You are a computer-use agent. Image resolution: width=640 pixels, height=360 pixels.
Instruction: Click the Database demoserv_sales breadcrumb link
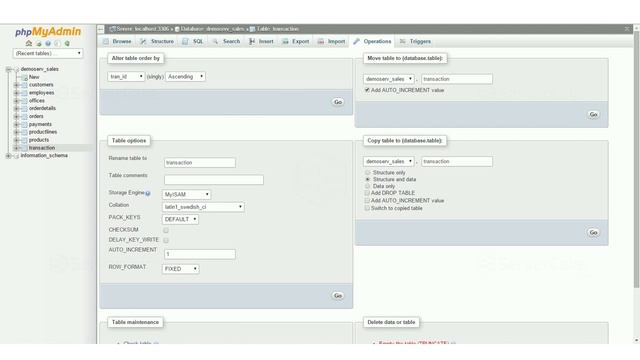tap(211, 29)
